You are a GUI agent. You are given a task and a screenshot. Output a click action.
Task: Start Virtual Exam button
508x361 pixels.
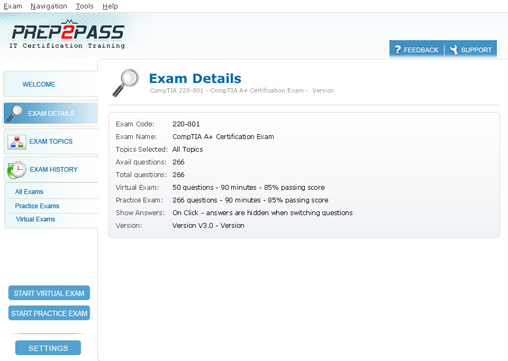(49, 293)
